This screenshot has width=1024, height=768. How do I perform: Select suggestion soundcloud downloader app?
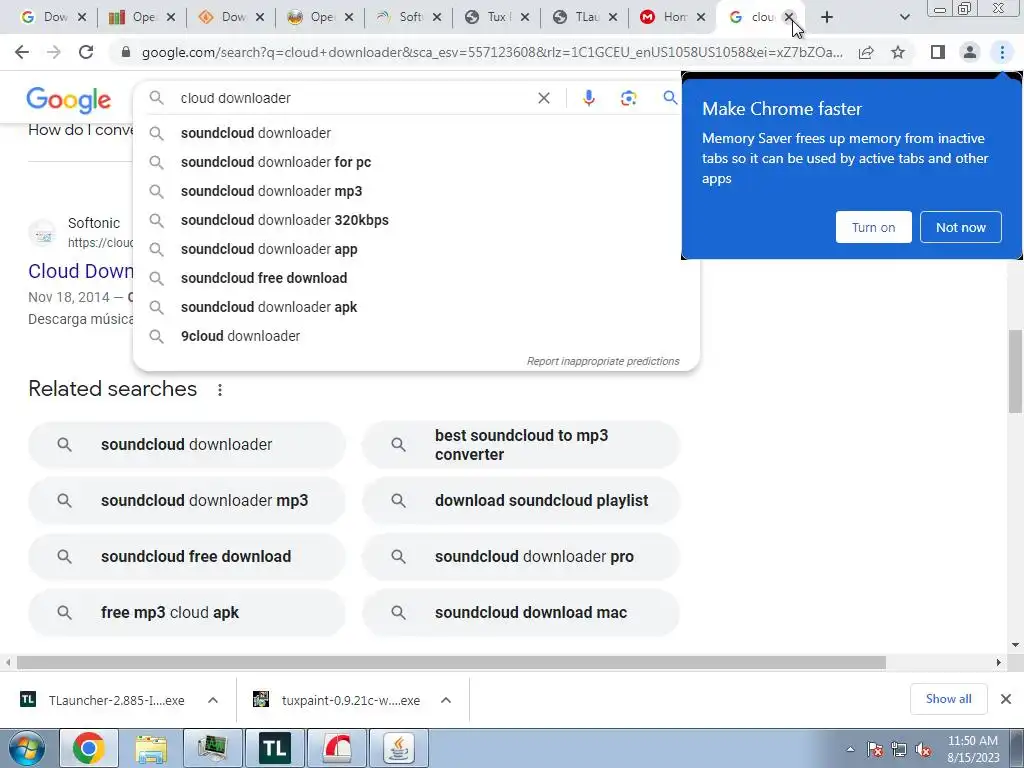tap(416, 249)
